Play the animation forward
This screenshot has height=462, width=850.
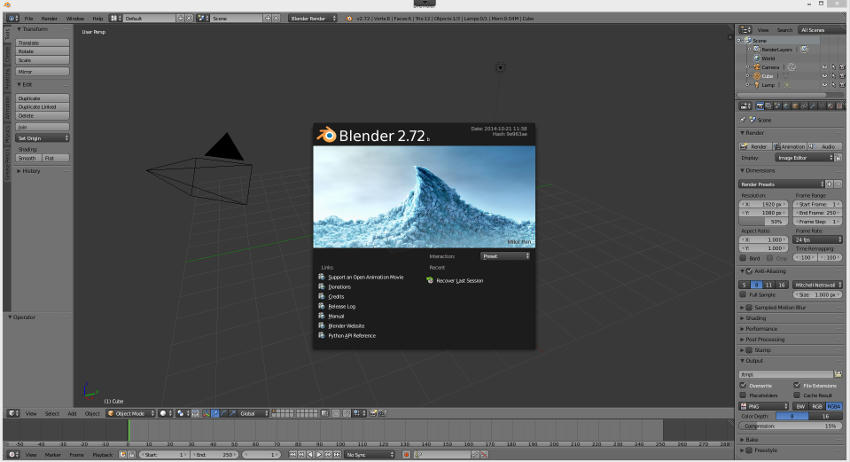point(319,454)
